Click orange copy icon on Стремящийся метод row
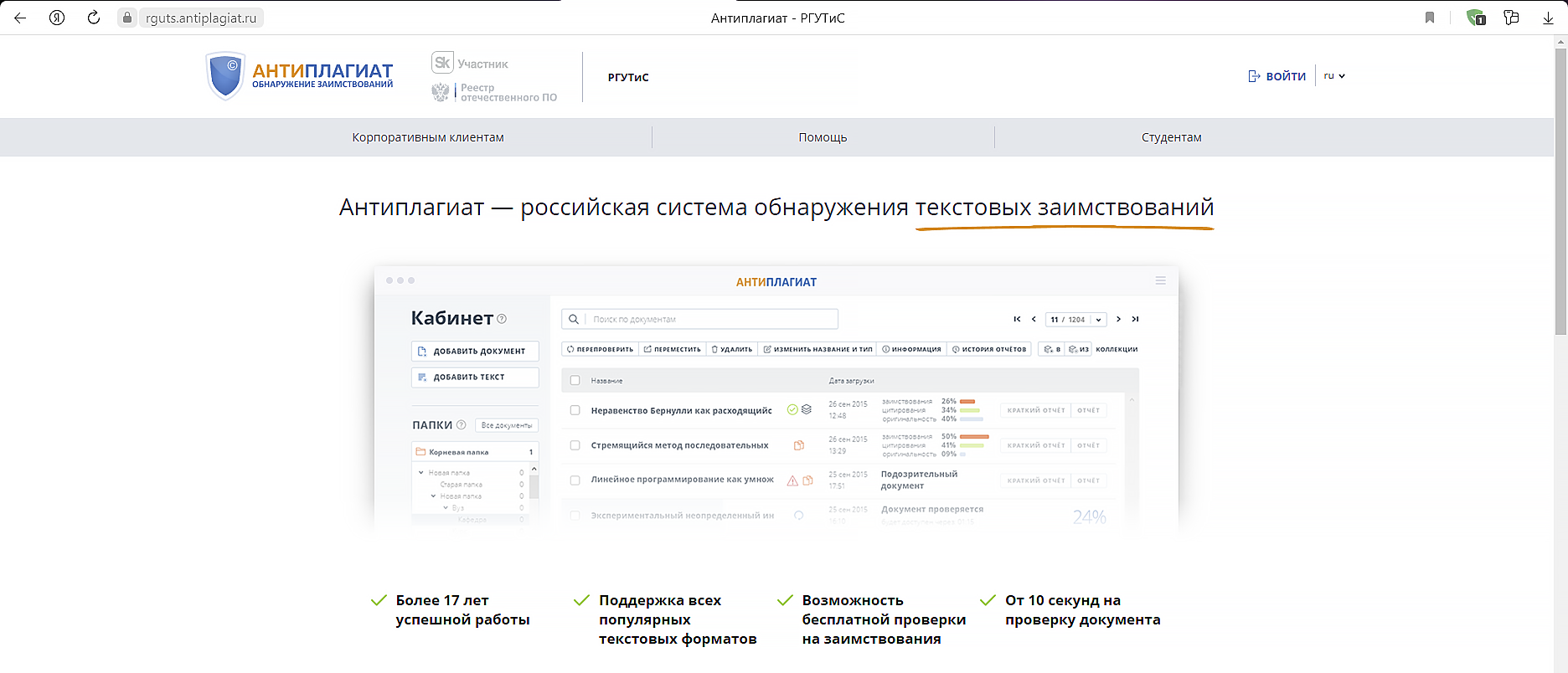This screenshot has width=1568, height=673. (x=799, y=445)
